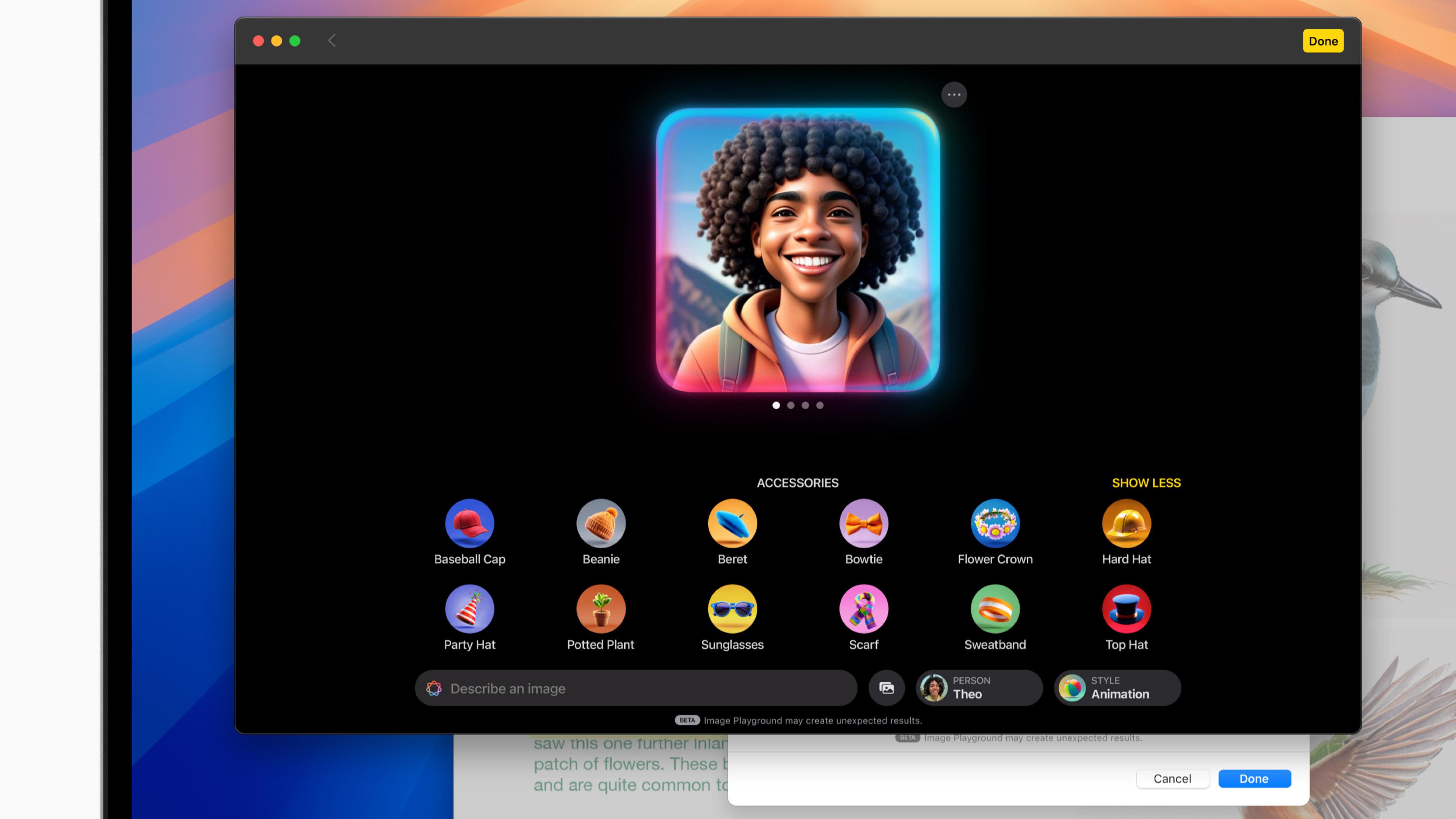Image resolution: width=1456 pixels, height=819 pixels.
Task: Select the second page indicator dot
Action: pyautogui.click(x=791, y=405)
